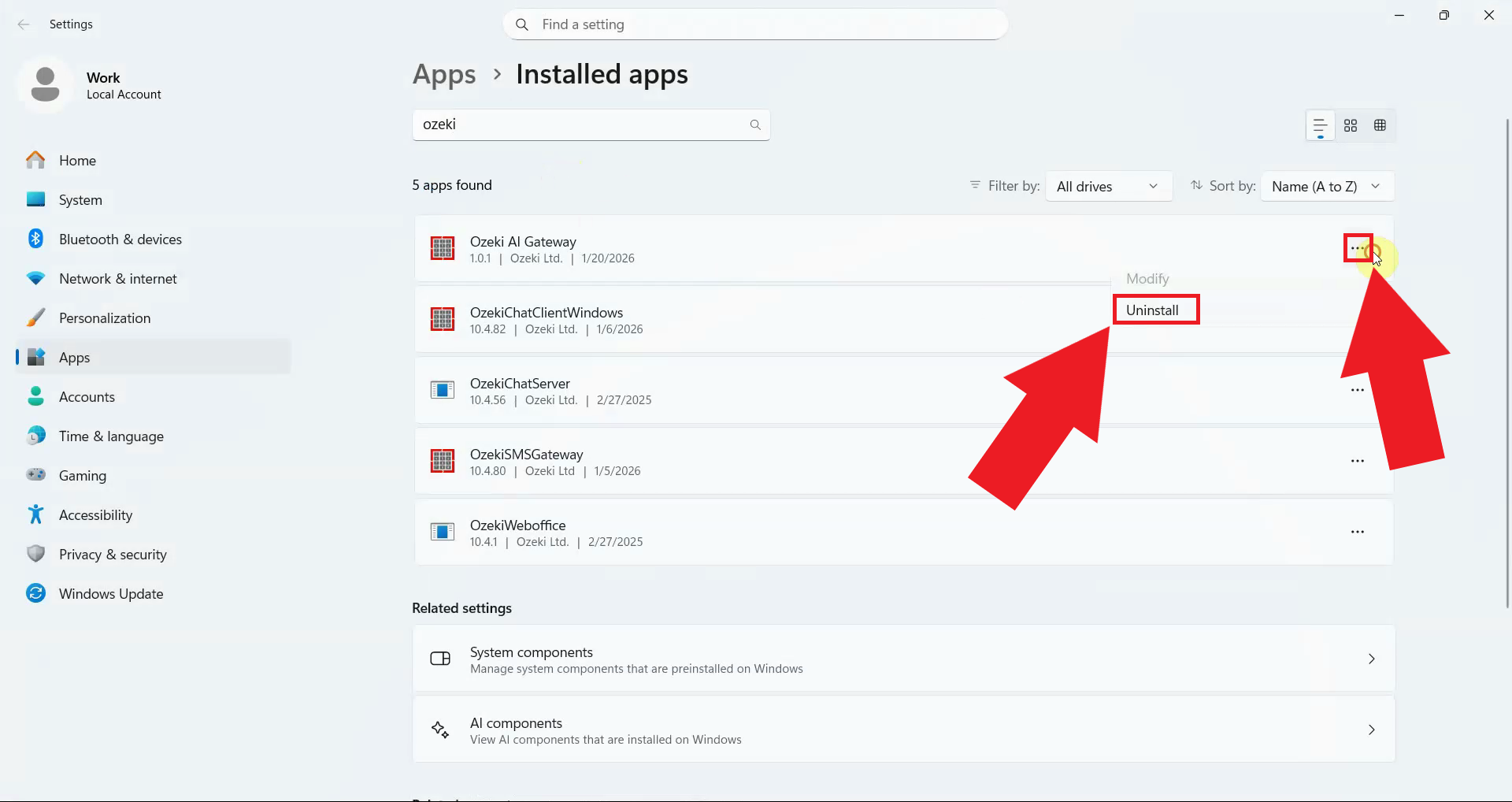The height and width of the screenshot is (802, 1512).
Task: Select Modify in the context menu
Action: pyautogui.click(x=1147, y=278)
